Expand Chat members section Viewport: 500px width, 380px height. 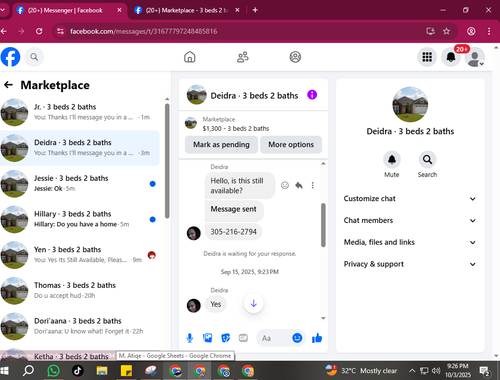410,220
